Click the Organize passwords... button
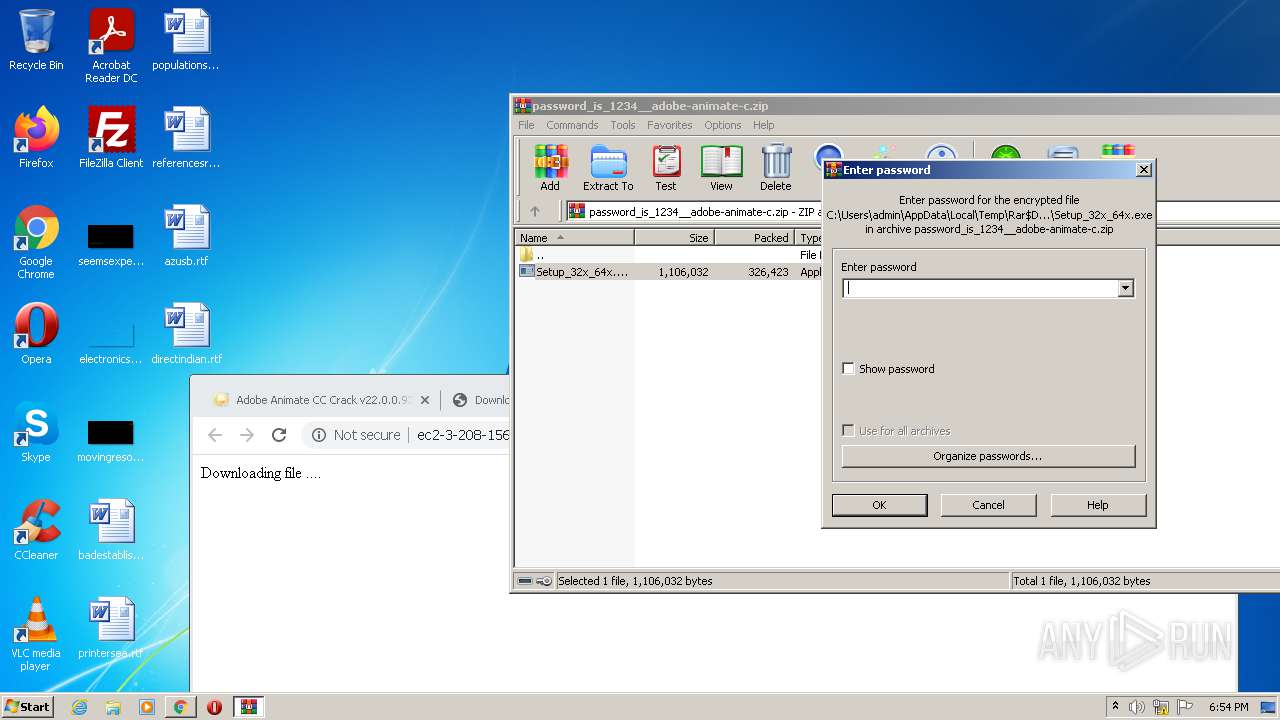1280x720 pixels. pyautogui.click(x=988, y=456)
